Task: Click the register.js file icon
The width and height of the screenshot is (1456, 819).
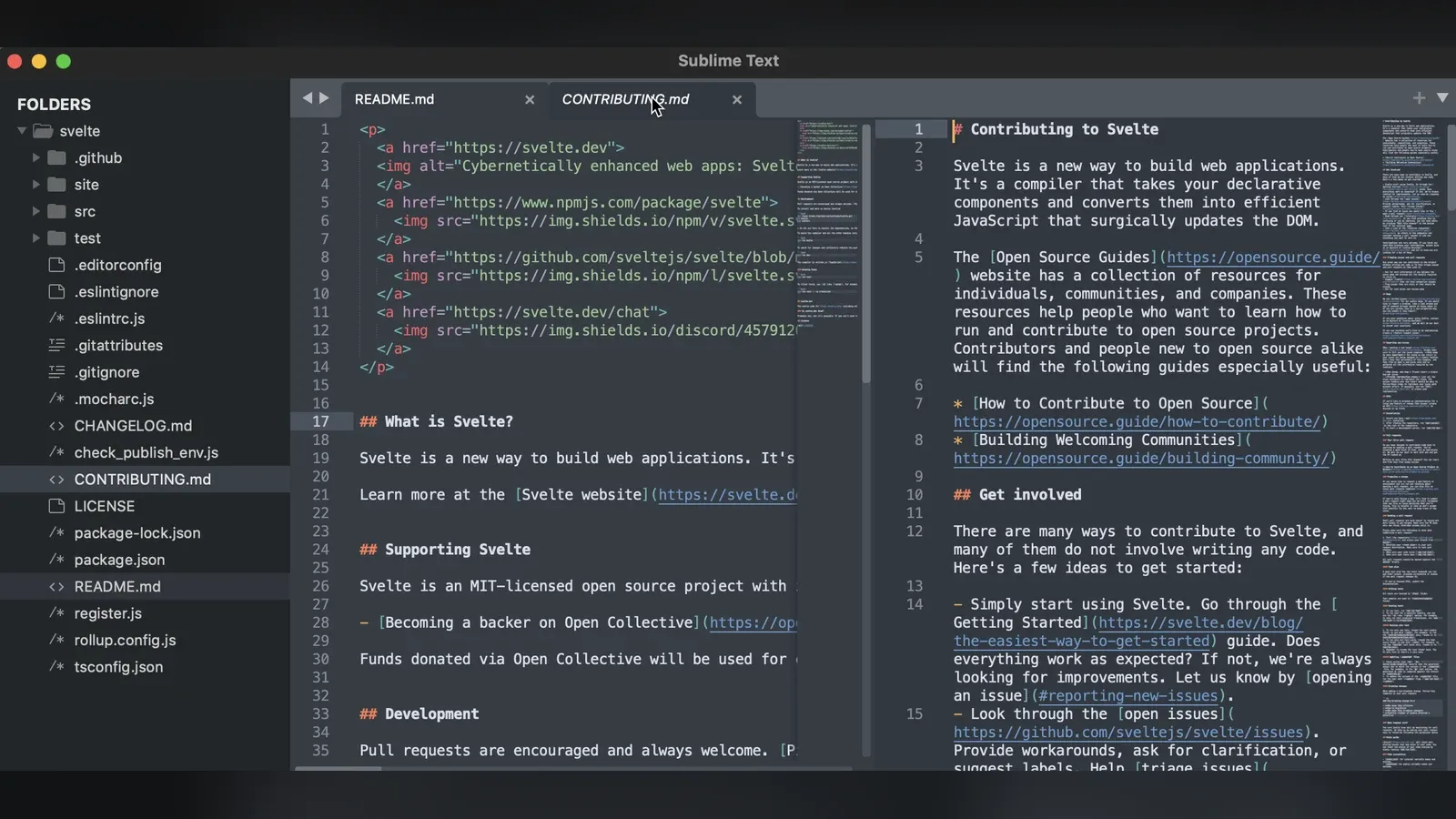Action: [x=56, y=613]
